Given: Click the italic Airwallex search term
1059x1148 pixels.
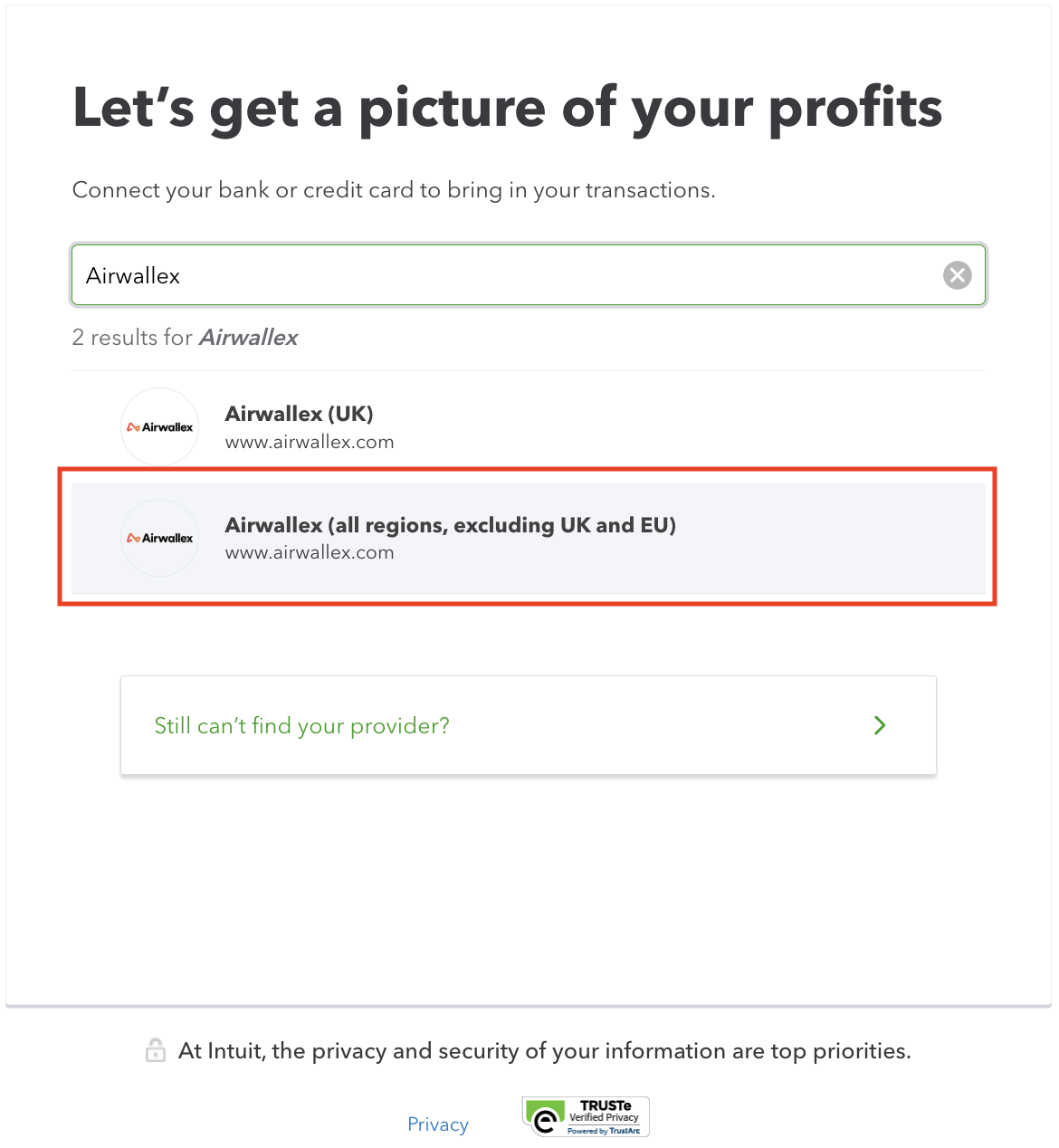Looking at the screenshot, I should pyautogui.click(x=248, y=338).
